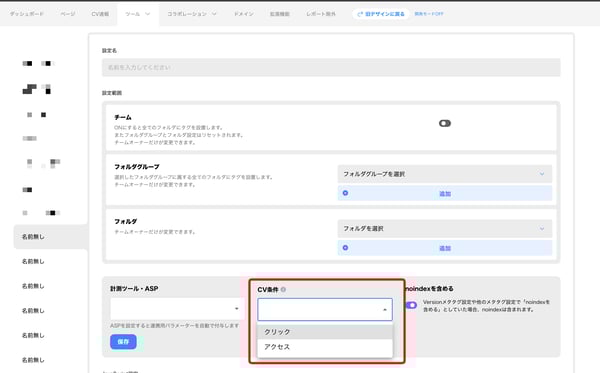Open the コラボレーション menu tab
Image resolution: width=600 pixels, height=373 pixels.
click(192, 14)
